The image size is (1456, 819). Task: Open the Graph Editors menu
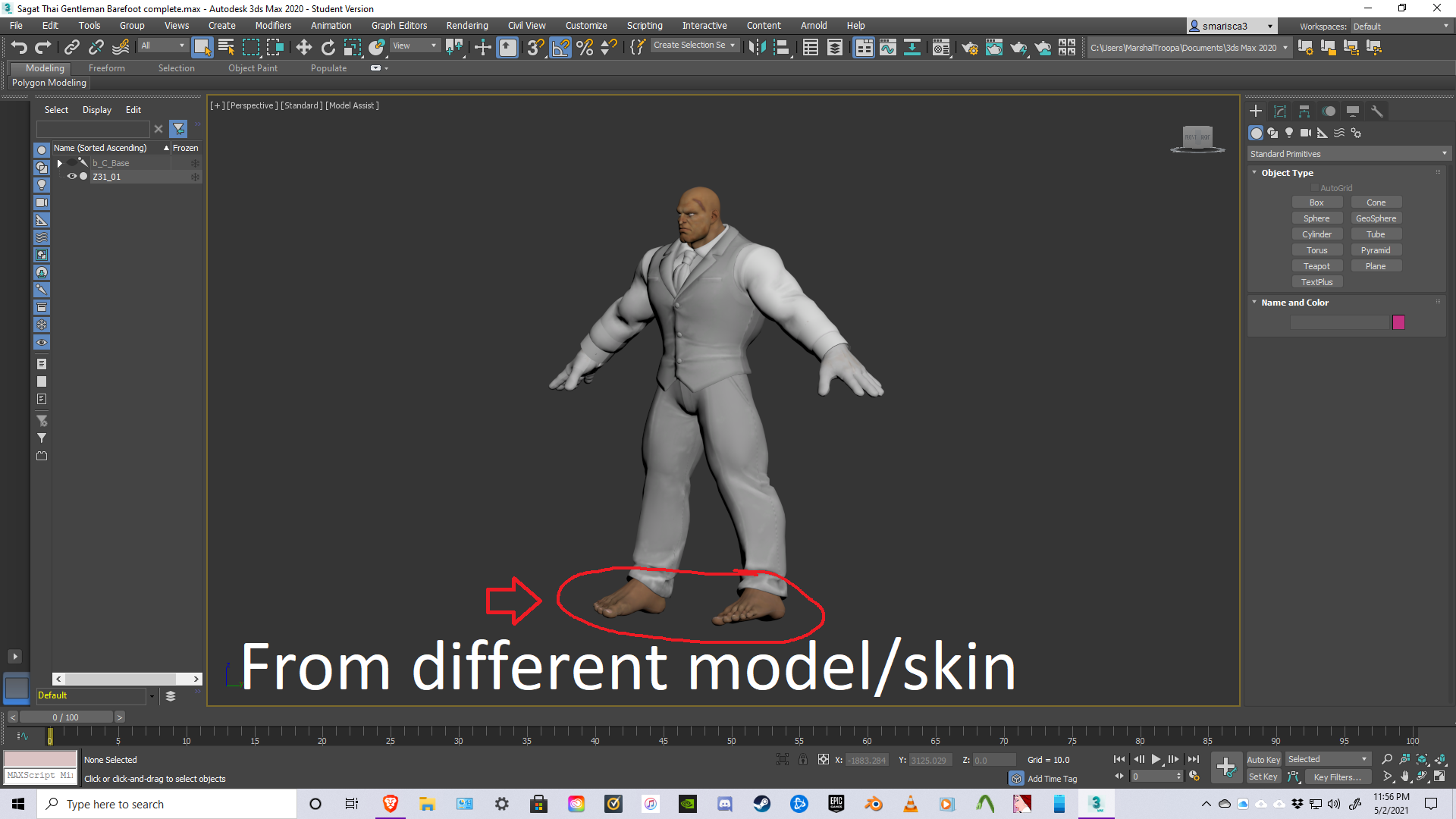[399, 26]
